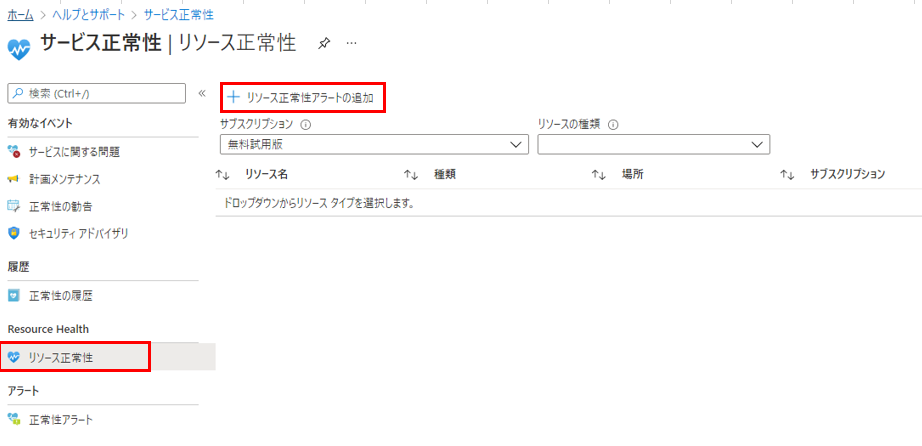The image size is (922, 446).
Task: Open サービスに関する問題 menu item
Action: tap(74, 152)
